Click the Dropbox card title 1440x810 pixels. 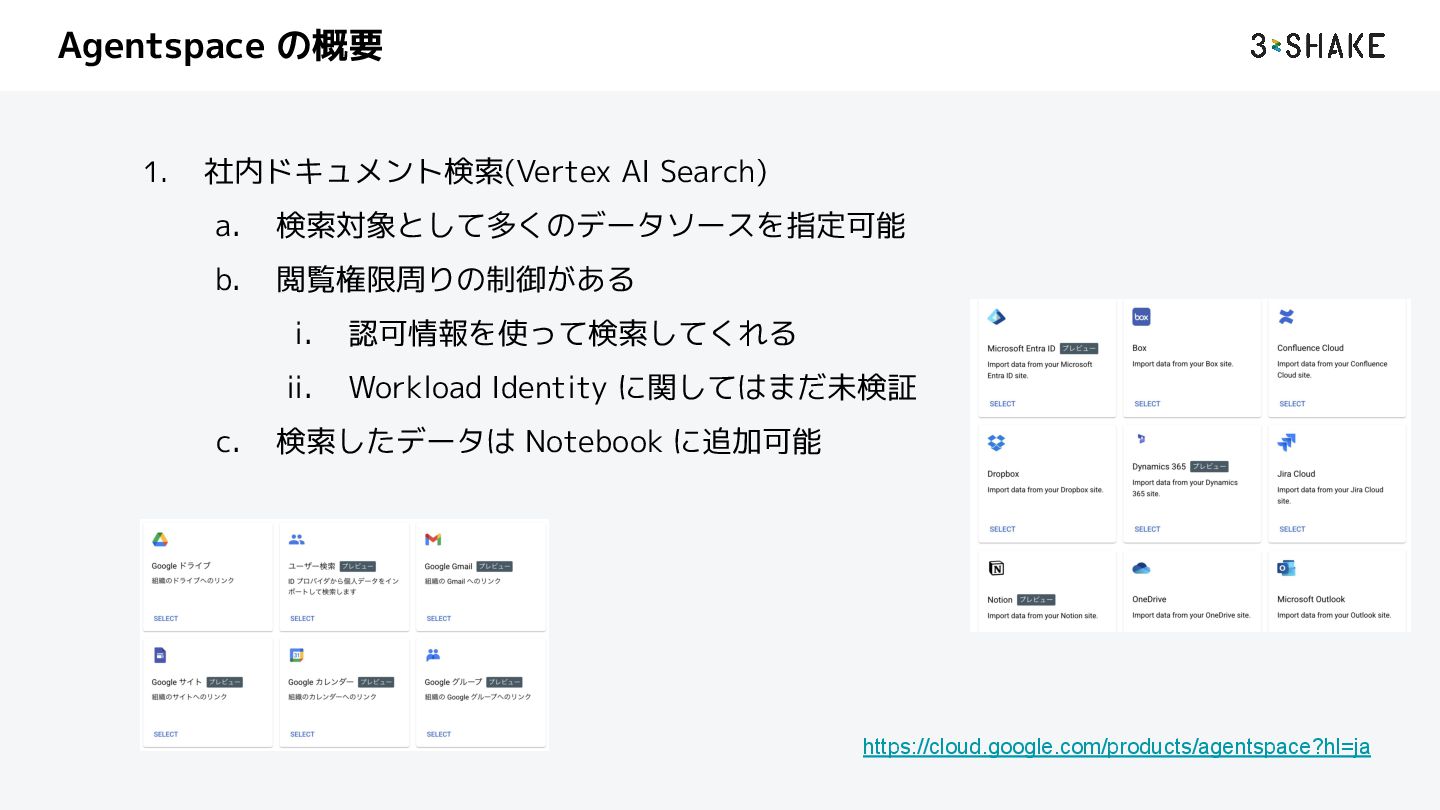pyautogui.click(x=1003, y=474)
